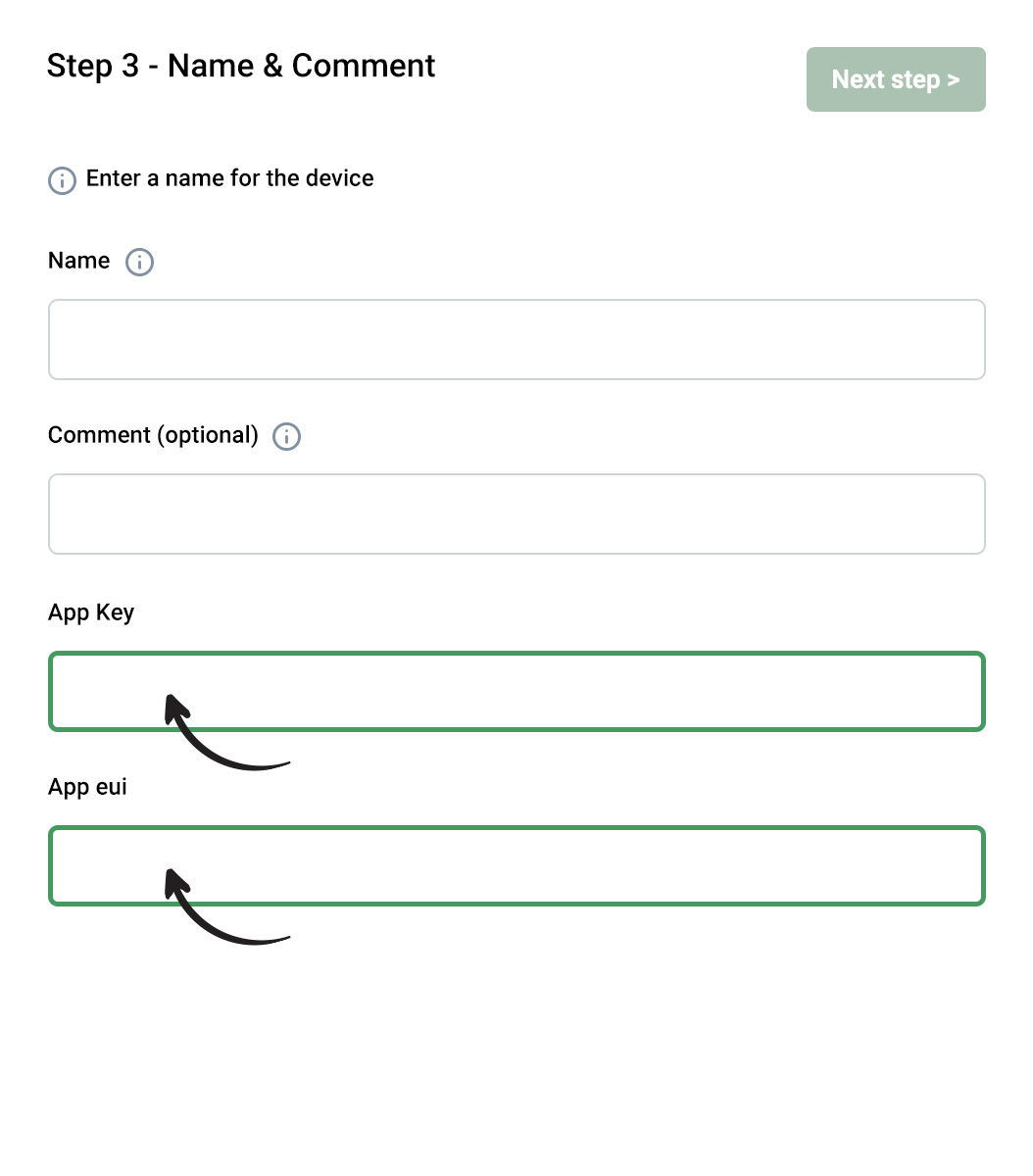Image resolution: width=1033 pixels, height=1176 pixels.
Task: Click the Comment (optional) label text
Action: (x=153, y=435)
